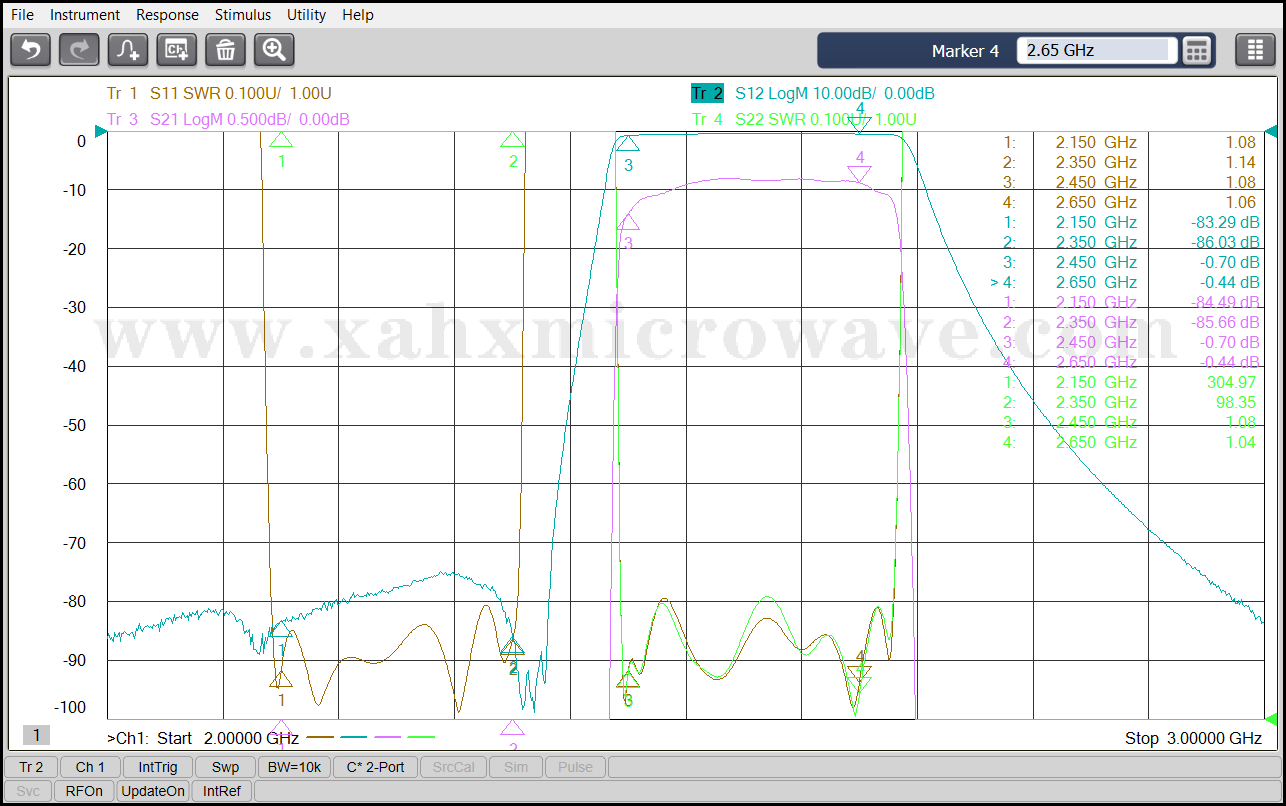Viewport: 1286px width, 806px height.
Task: Select trace Tr 3 S21 LogM label
Action: click(x=228, y=120)
